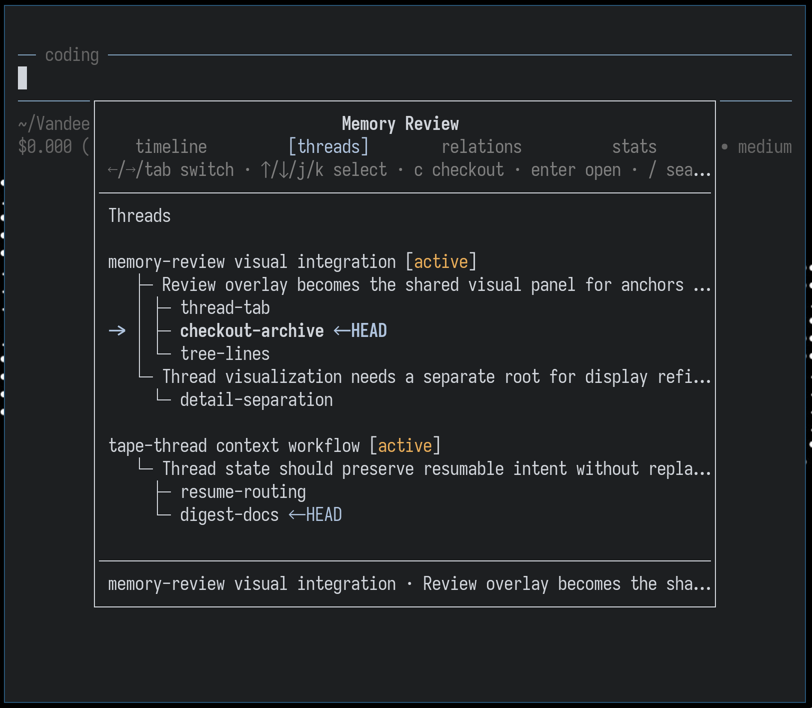This screenshot has height=708, width=812.
Task: Switch to the timeline tab
Action: coord(171,147)
